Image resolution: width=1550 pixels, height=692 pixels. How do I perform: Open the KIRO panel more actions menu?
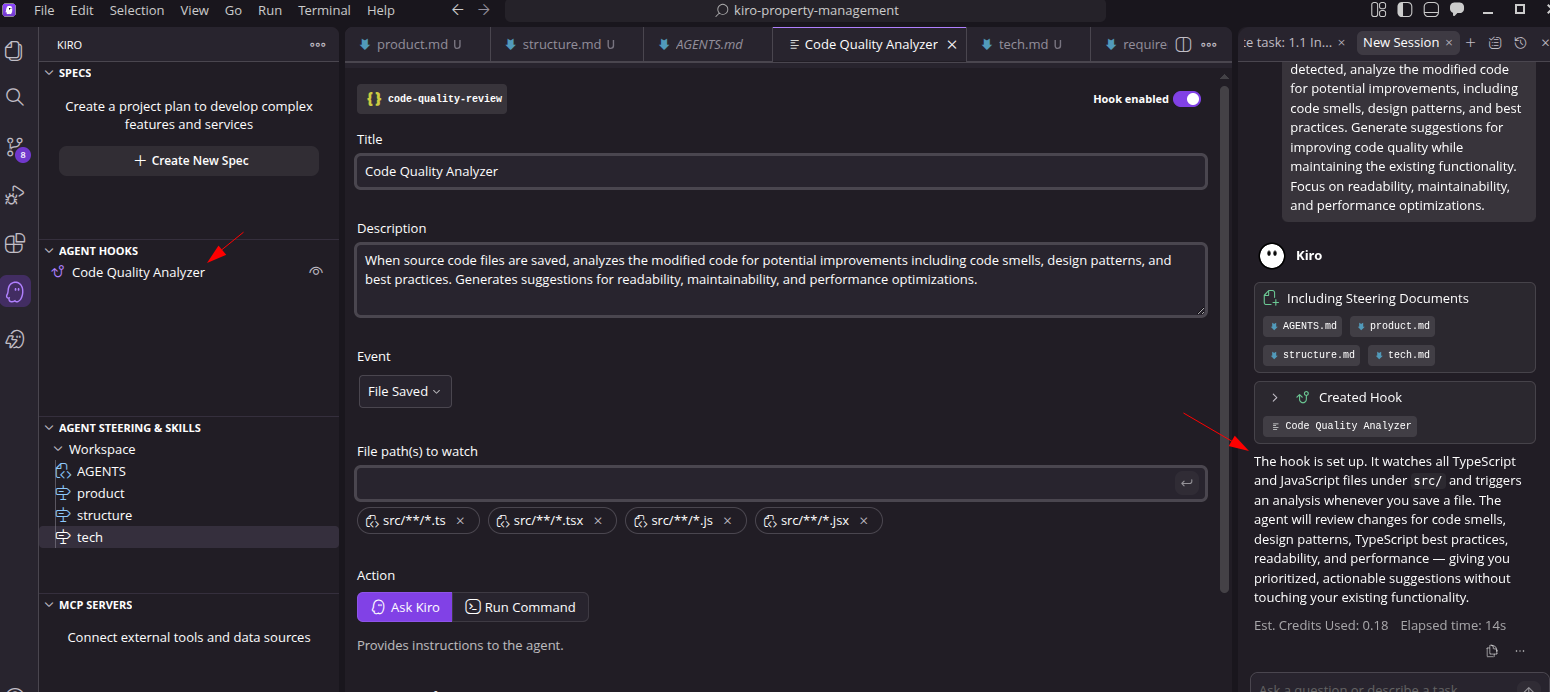(318, 45)
